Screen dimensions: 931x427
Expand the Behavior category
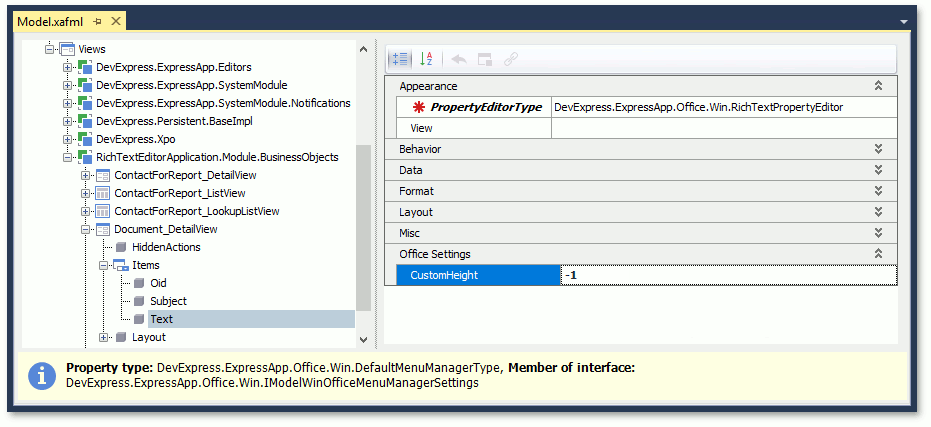(879, 149)
